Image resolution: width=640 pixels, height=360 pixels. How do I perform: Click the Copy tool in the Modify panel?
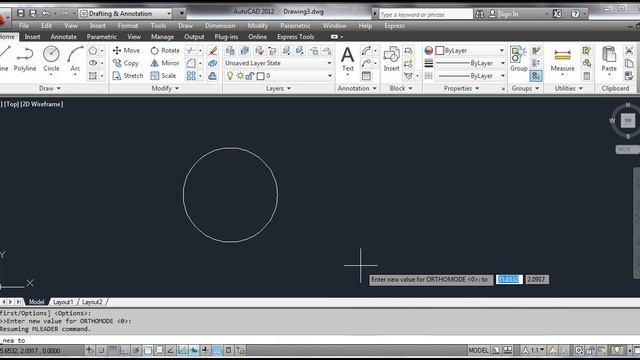tap(126, 63)
